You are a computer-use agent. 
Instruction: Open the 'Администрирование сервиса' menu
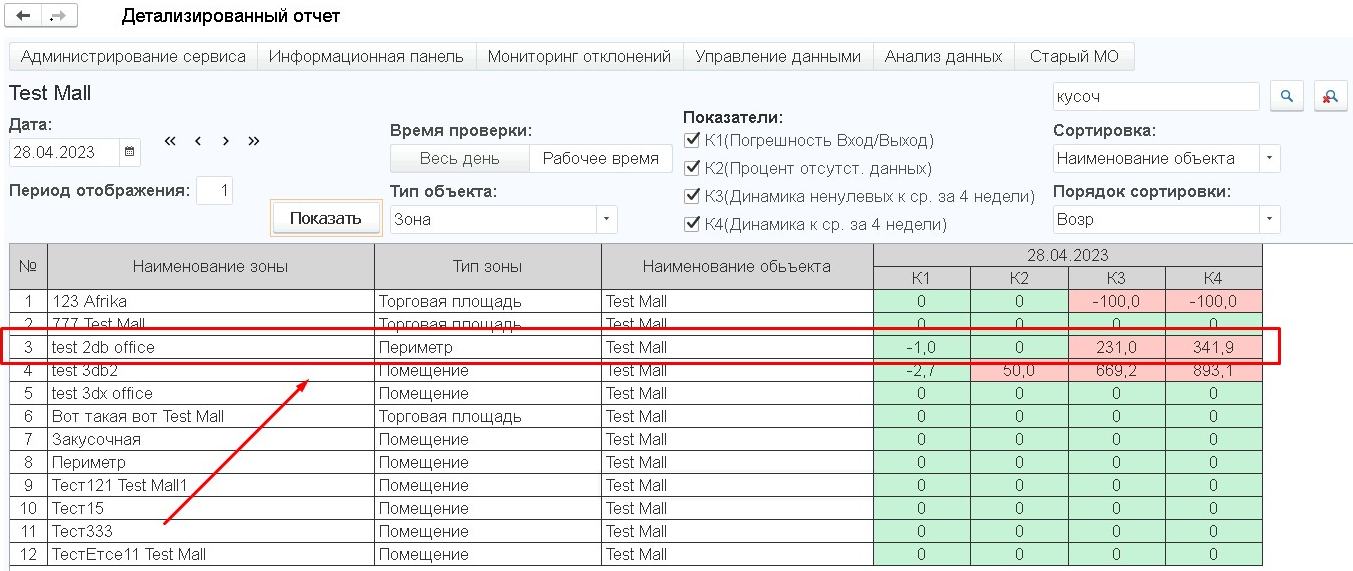(133, 57)
